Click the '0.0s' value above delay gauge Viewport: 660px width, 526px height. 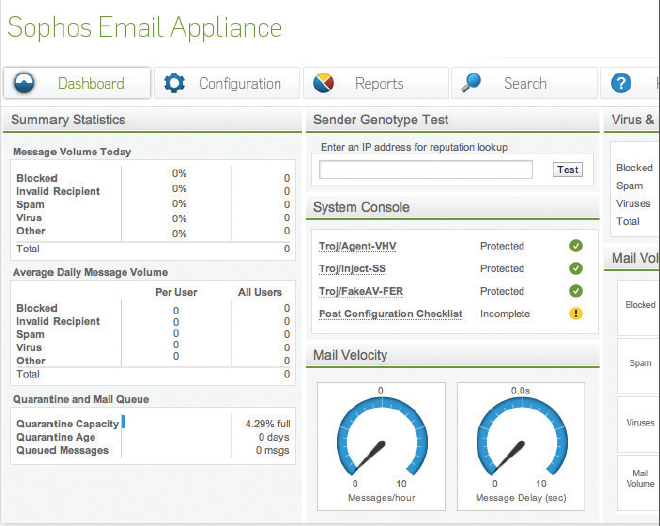[x=520, y=391]
